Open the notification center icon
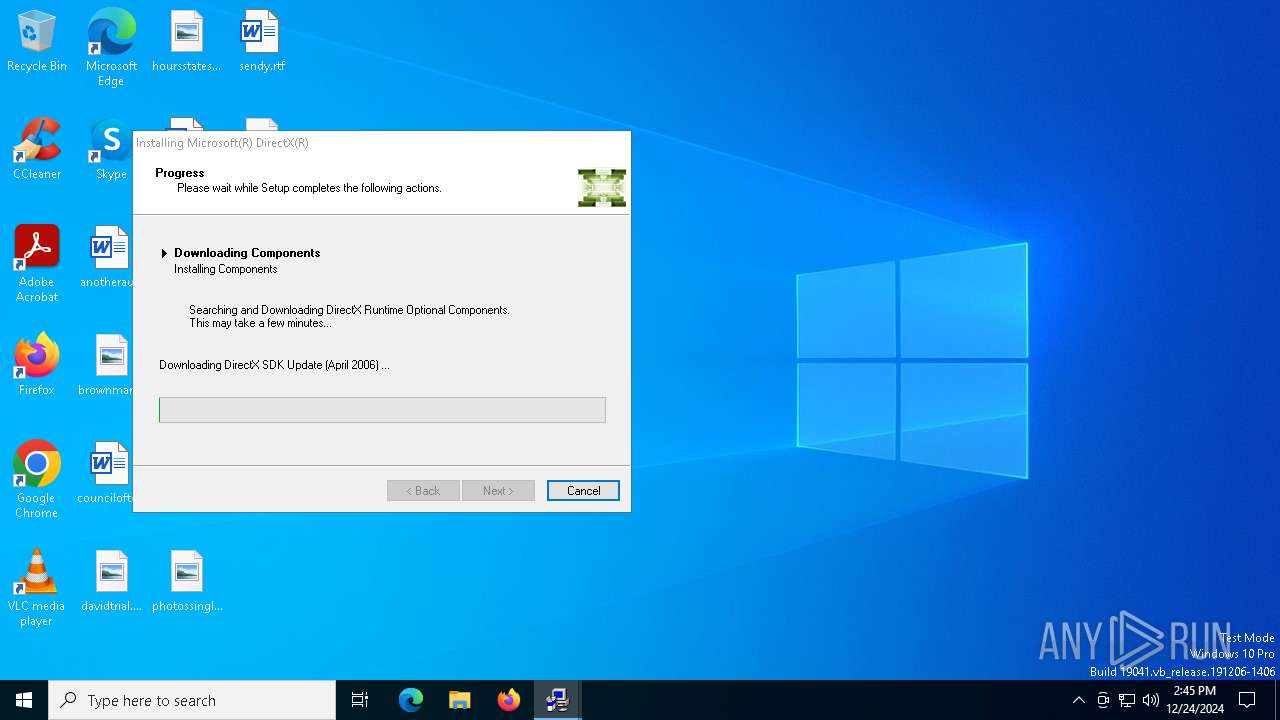Viewport: 1280px width, 720px height. 1247,700
